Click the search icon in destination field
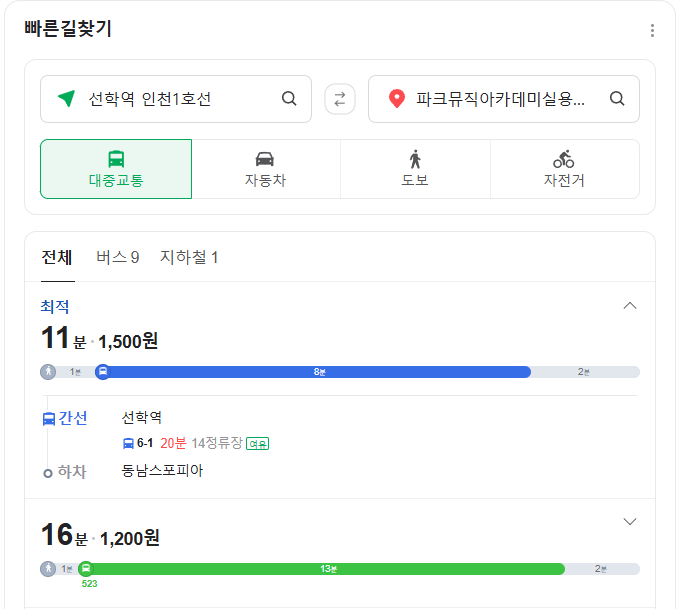Viewport: 677px width, 609px height. 617,98
